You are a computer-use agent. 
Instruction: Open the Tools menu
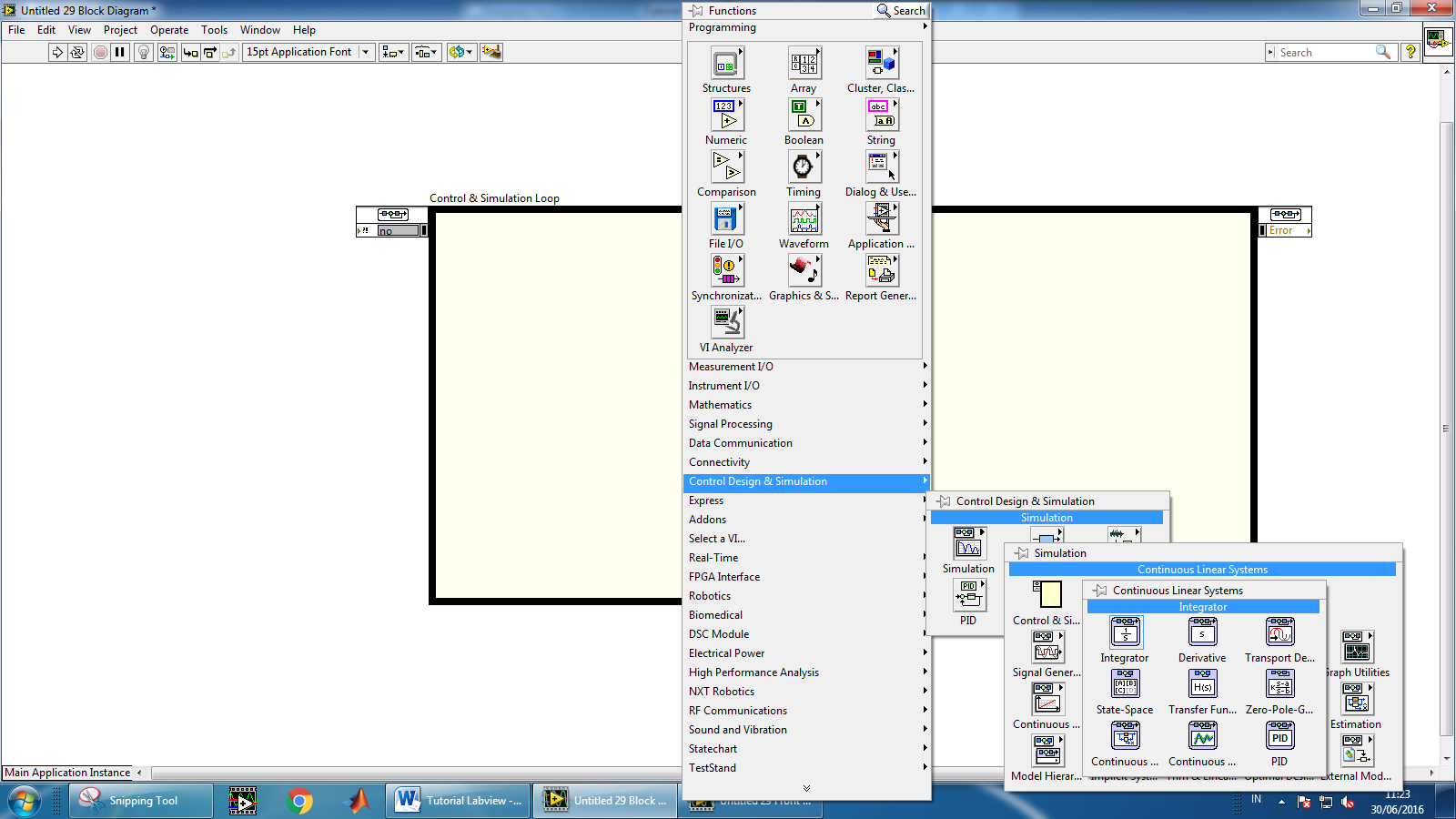pos(215,30)
